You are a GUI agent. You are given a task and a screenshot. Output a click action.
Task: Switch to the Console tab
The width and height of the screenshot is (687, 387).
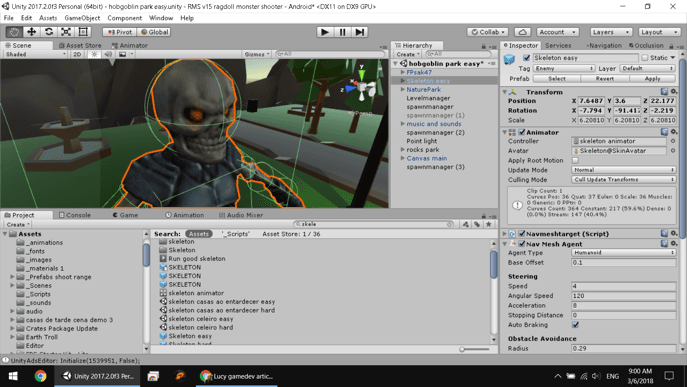[x=75, y=215]
